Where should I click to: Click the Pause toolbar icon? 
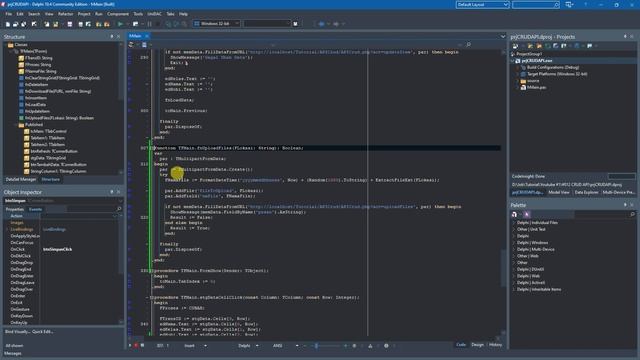pyautogui.click(x=150, y=24)
